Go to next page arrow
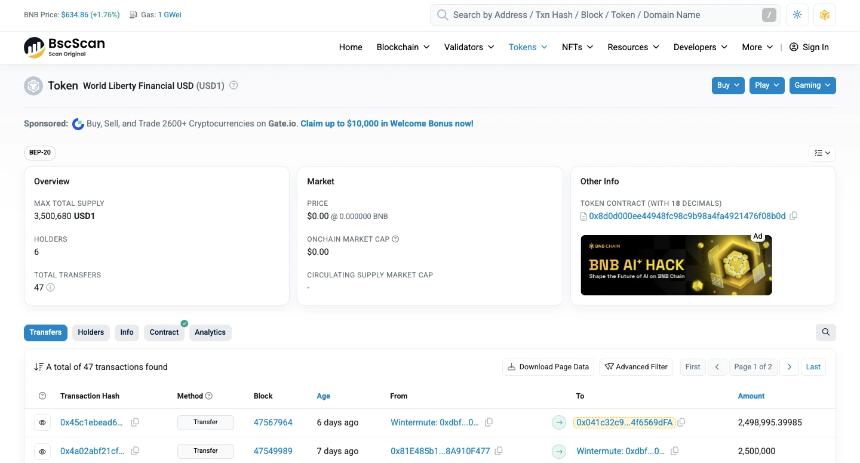 point(789,367)
